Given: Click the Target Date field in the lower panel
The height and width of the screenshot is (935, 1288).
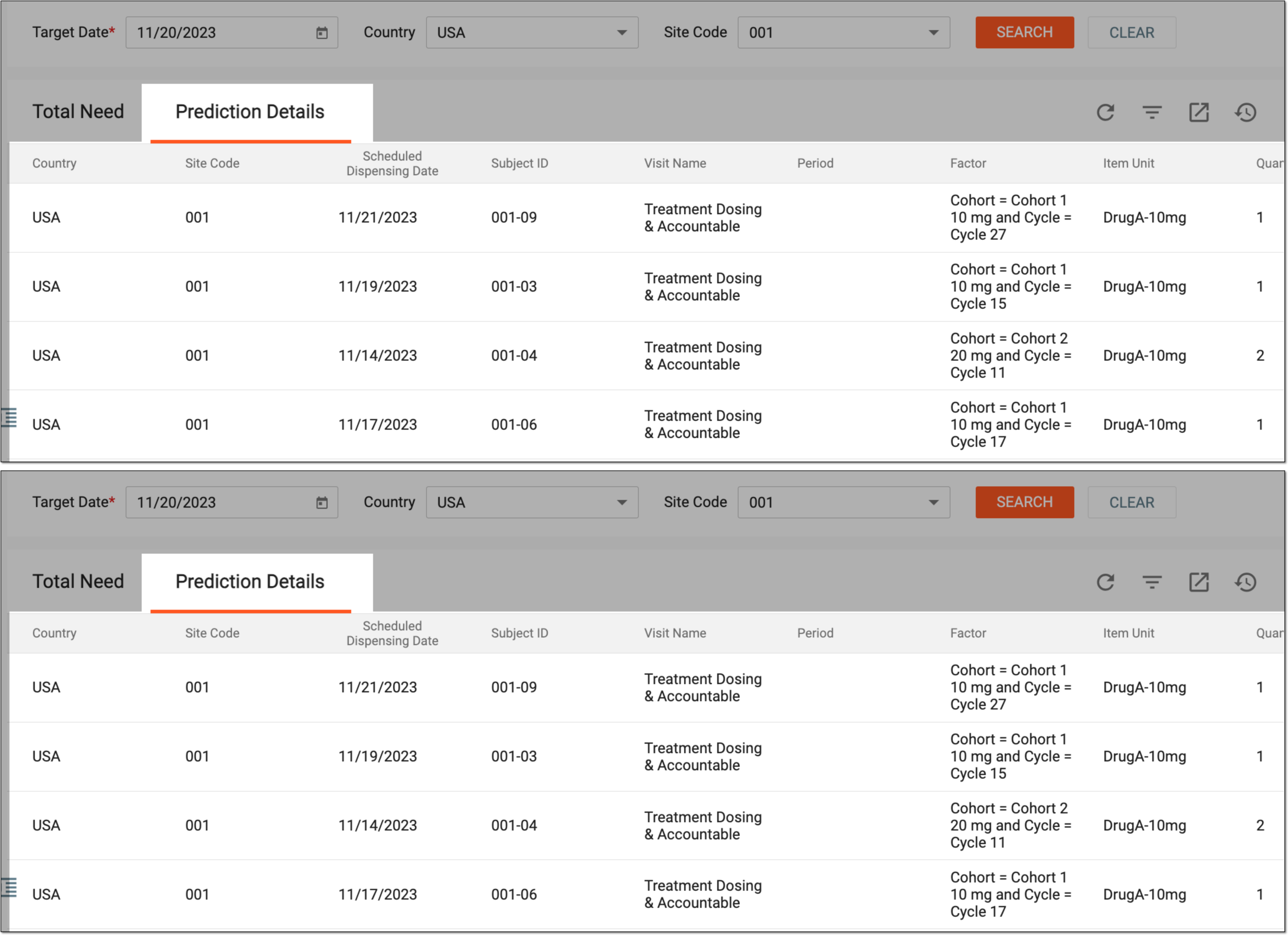Looking at the screenshot, I should 232,502.
